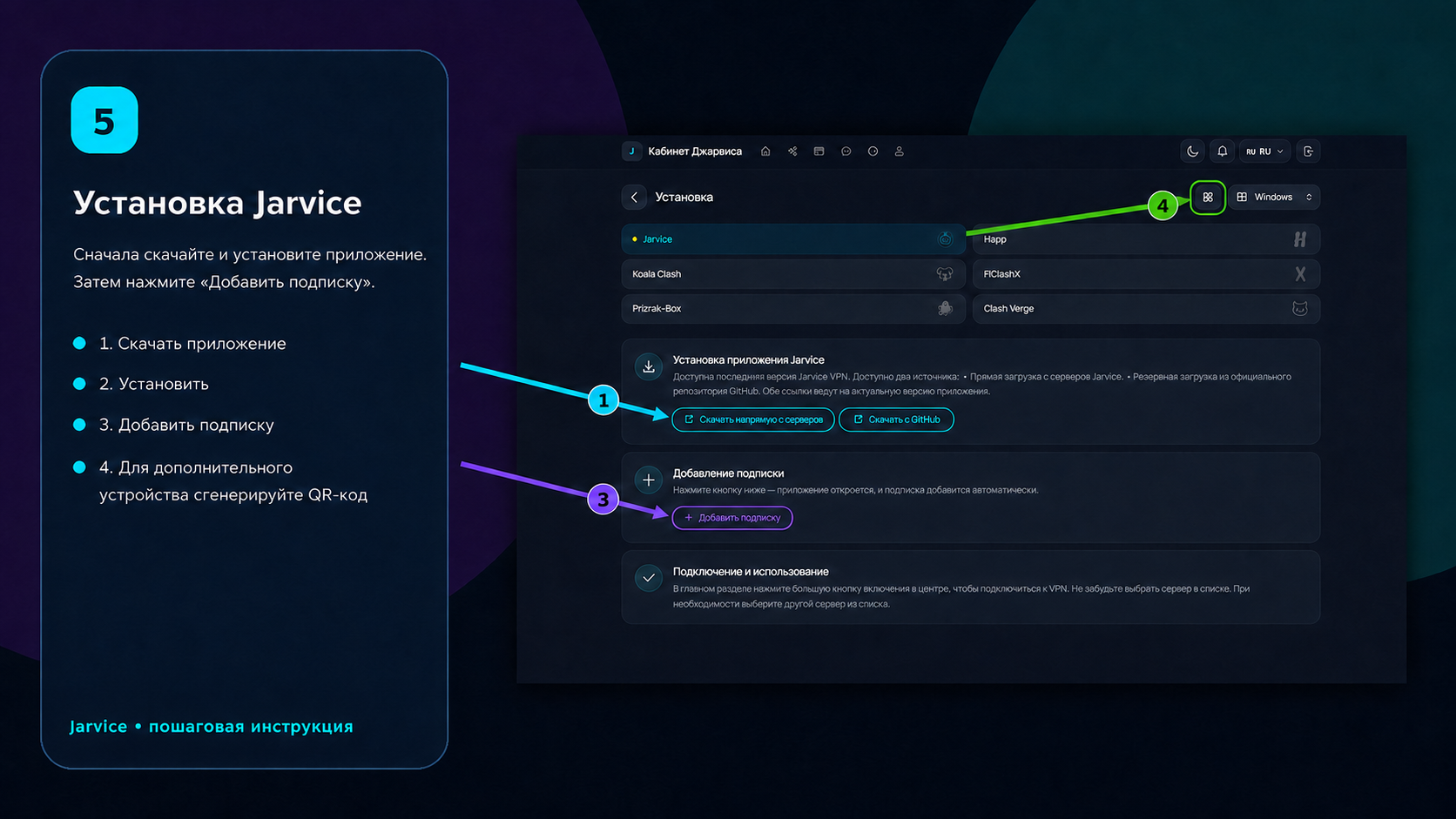1456x819 pixels.
Task: Click the 3. Добавить подписку list item
Action: click(186, 425)
